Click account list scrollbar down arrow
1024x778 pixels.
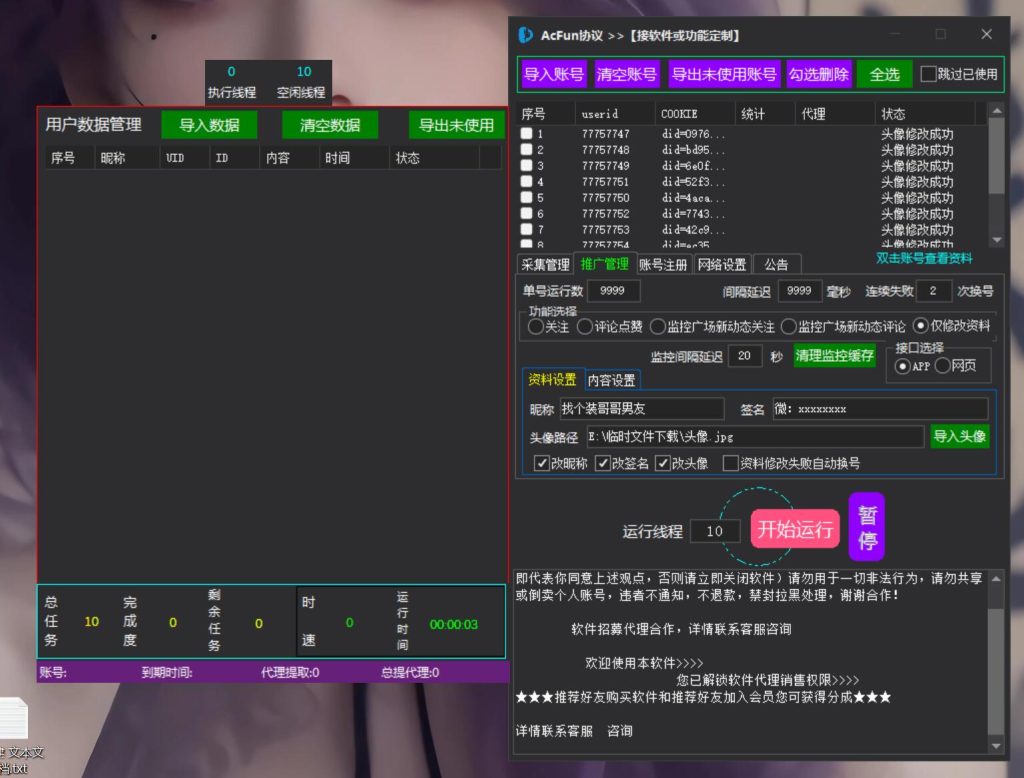(x=997, y=240)
